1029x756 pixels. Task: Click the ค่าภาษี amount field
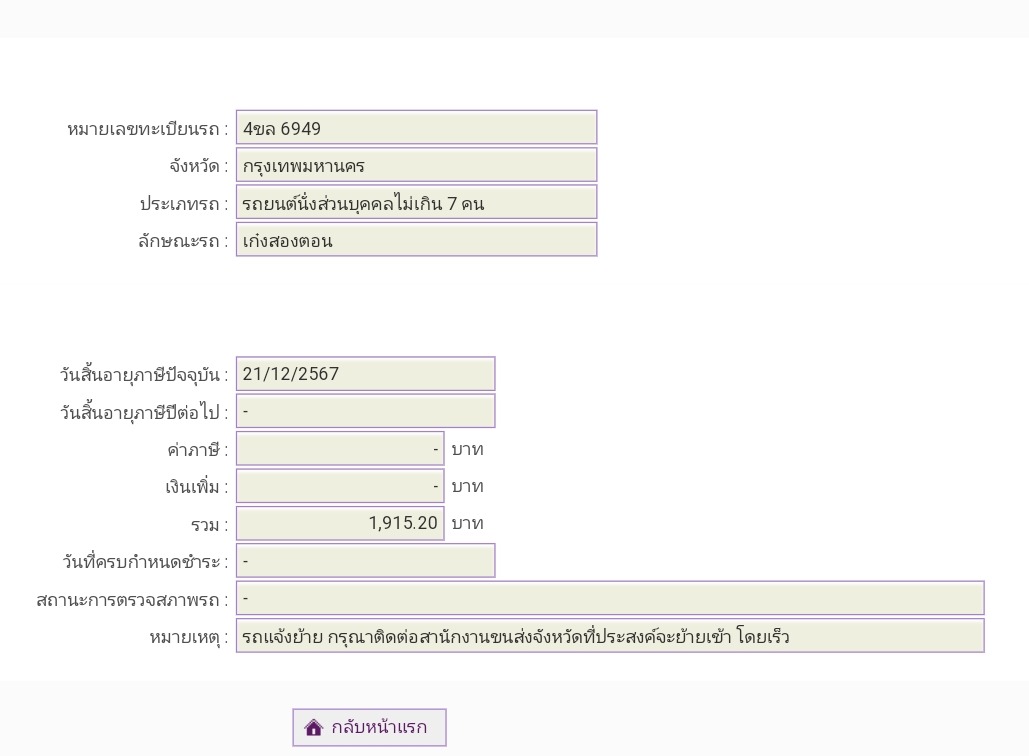pyautogui.click(x=340, y=449)
